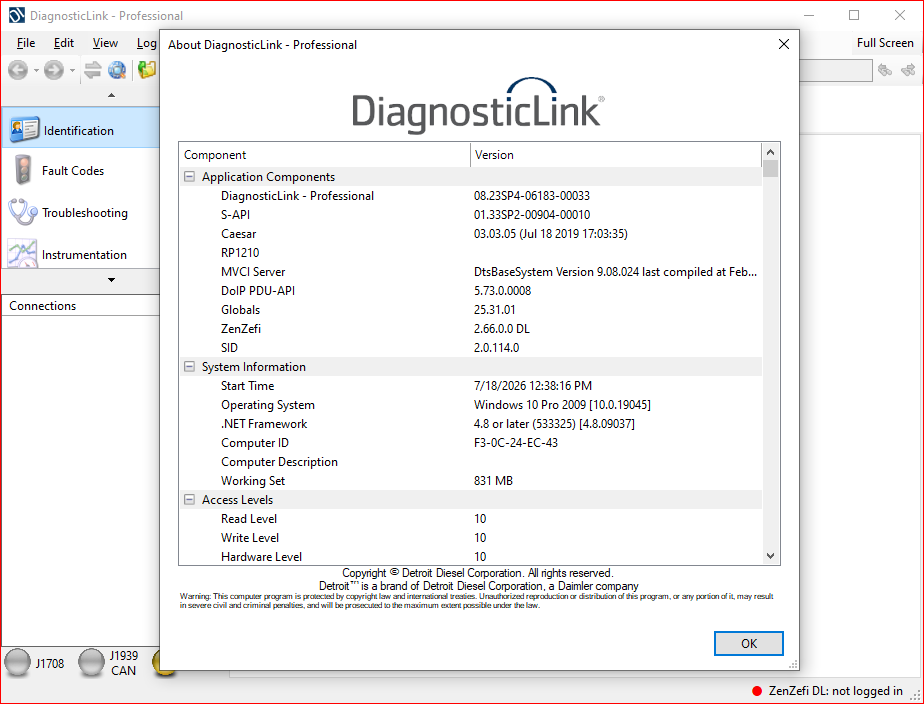Image resolution: width=924 pixels, height=704 pixels.
Task: Click the Fault Codes traffic light icon
Action: pyautogui.click(x=23, y=170)
